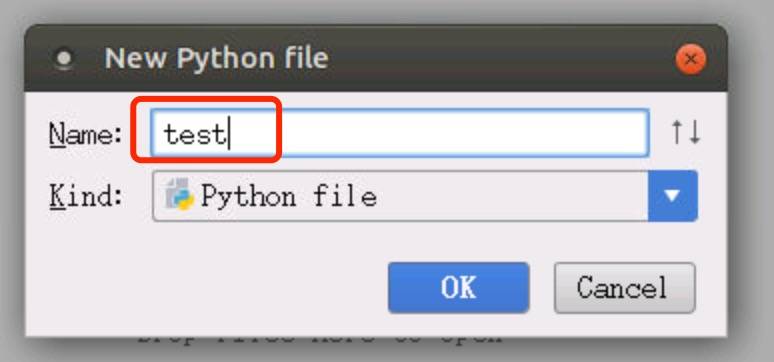Click the Python file icon in Kind box

point(179,195)
